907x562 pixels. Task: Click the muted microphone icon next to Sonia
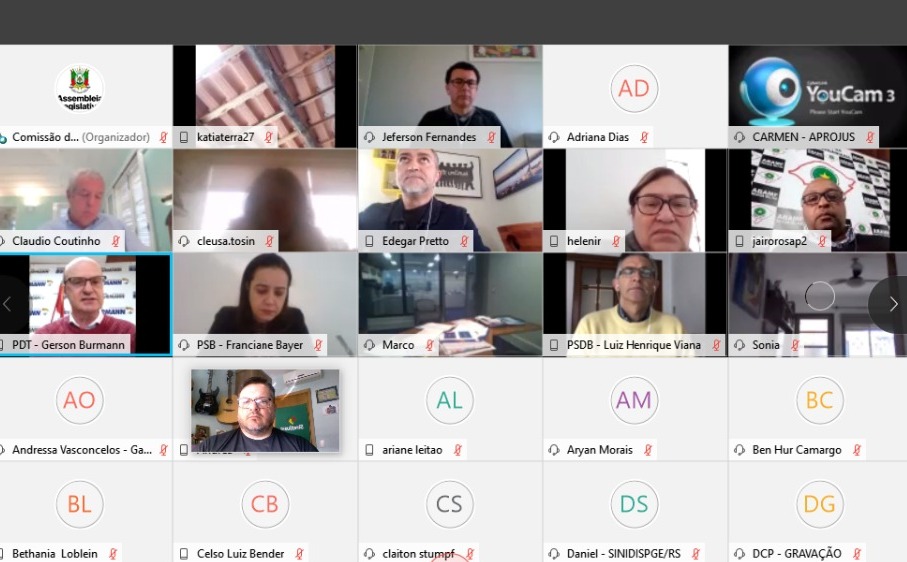[x=795, y=345]
